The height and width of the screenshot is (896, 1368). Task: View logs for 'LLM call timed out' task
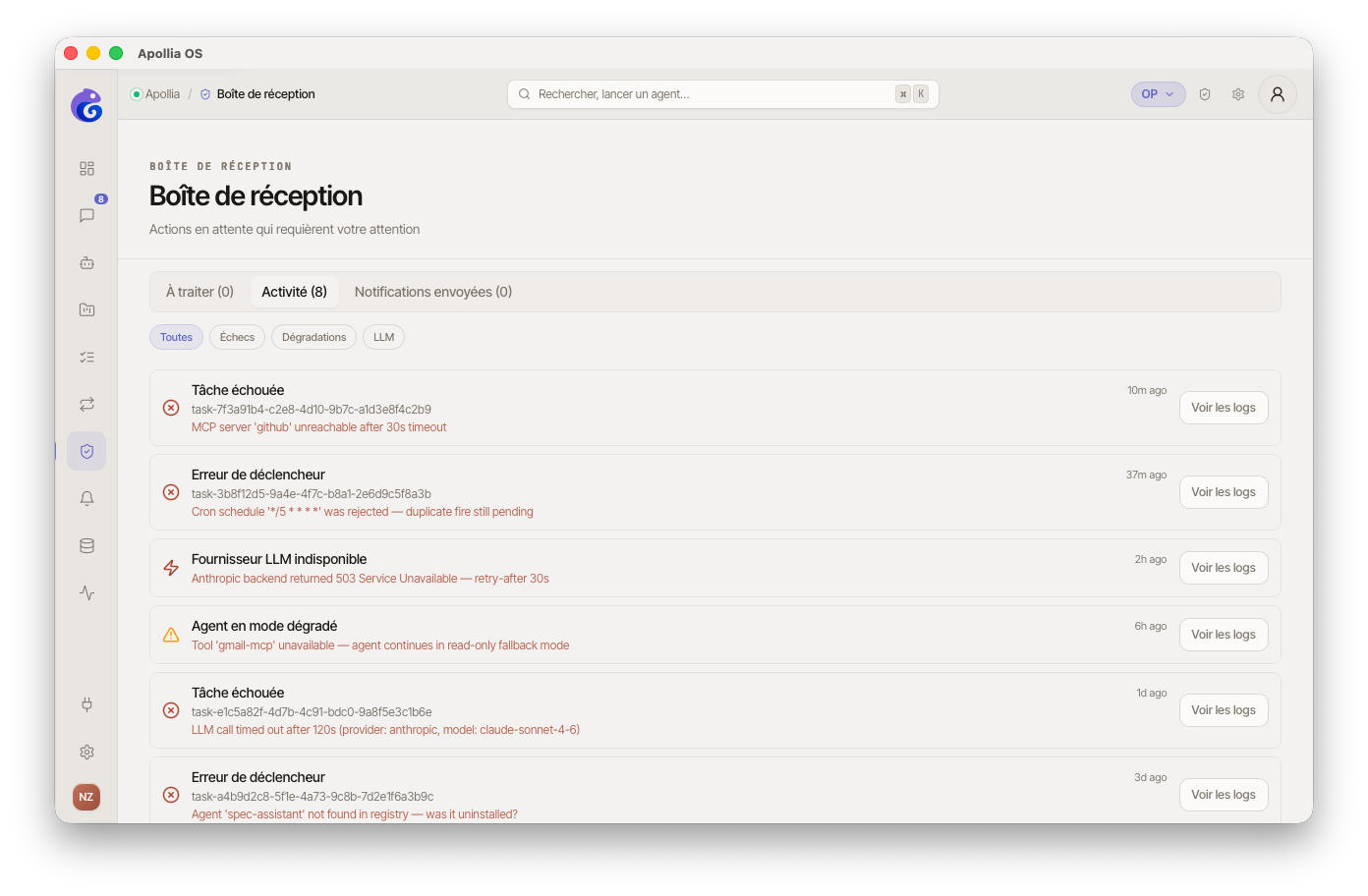[1224, 710]
